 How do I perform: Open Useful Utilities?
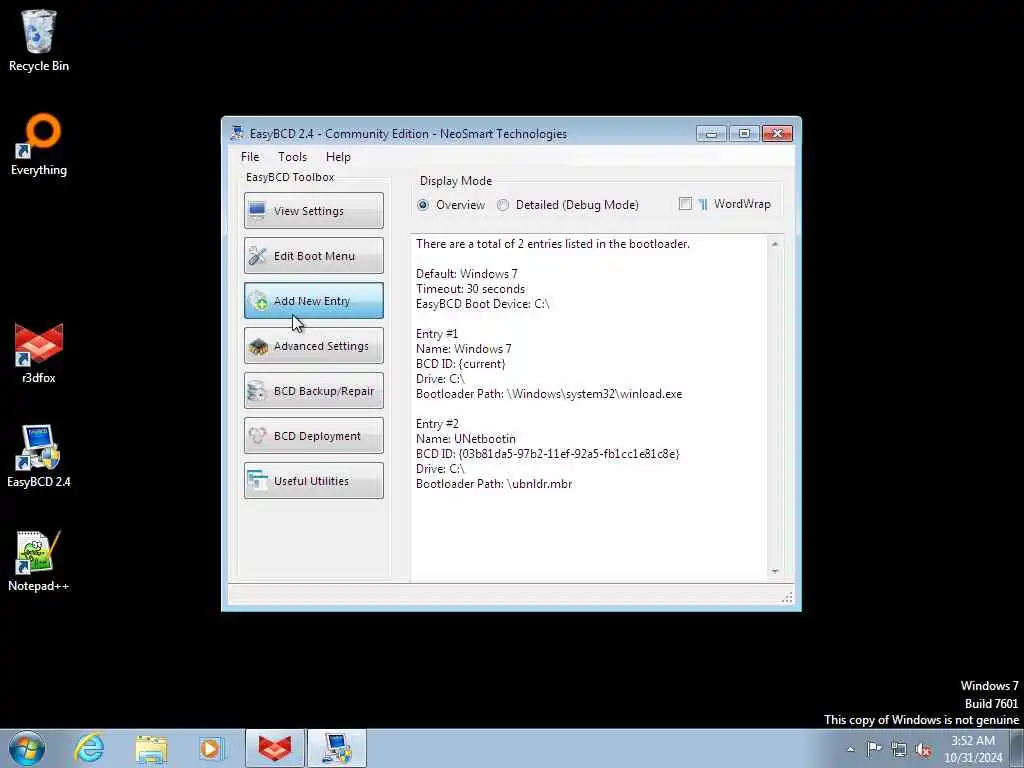pos(313,481)
